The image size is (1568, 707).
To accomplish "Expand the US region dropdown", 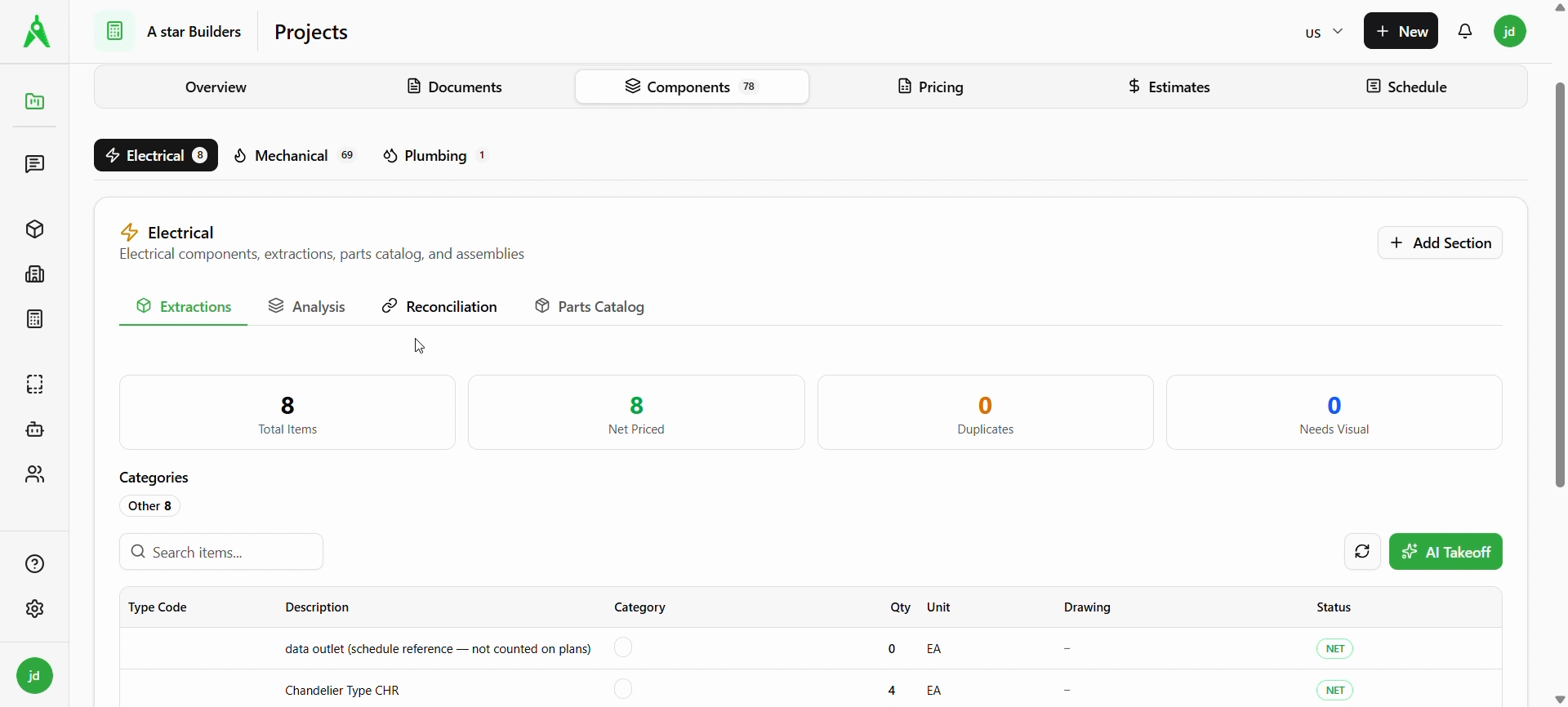I will 1324,32.
